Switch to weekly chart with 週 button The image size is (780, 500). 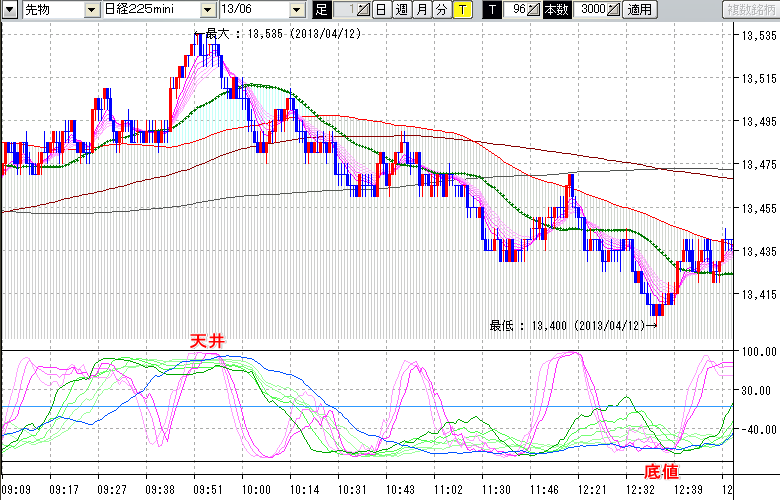click(401, 10)
